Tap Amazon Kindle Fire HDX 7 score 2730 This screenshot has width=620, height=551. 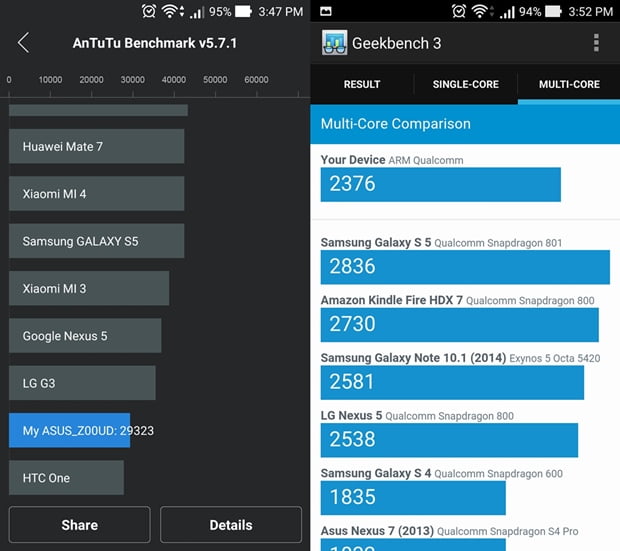(x=459, y=325)
